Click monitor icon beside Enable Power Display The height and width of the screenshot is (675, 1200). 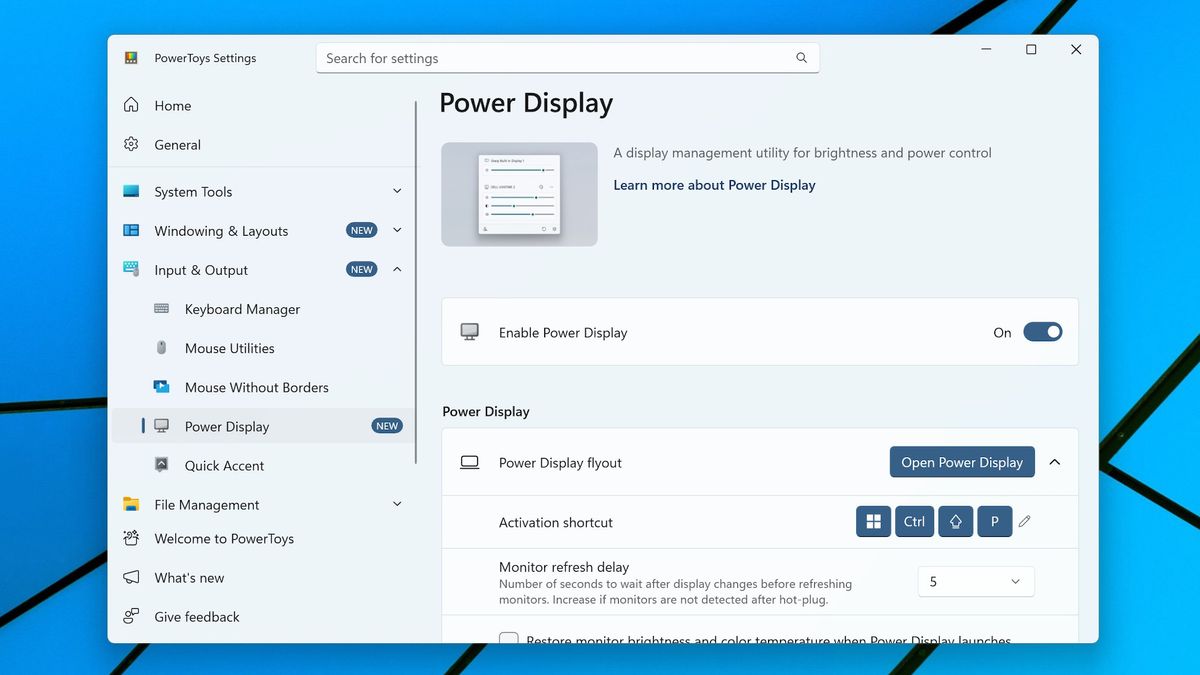click(x=469, y=332)
